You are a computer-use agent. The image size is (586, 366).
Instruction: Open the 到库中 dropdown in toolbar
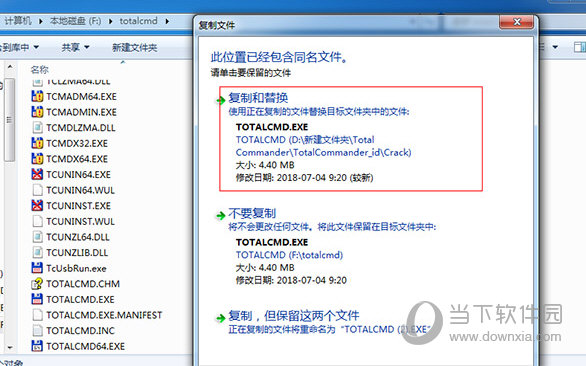[19, 47]
